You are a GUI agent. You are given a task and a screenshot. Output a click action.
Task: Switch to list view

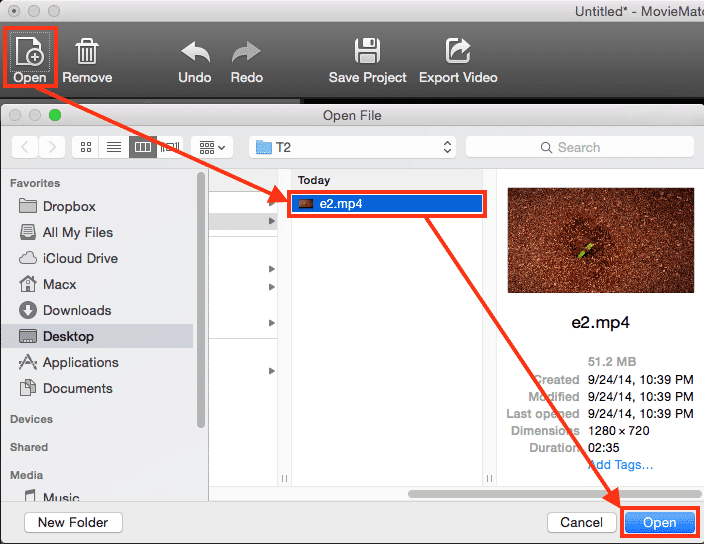click(114, 147)
